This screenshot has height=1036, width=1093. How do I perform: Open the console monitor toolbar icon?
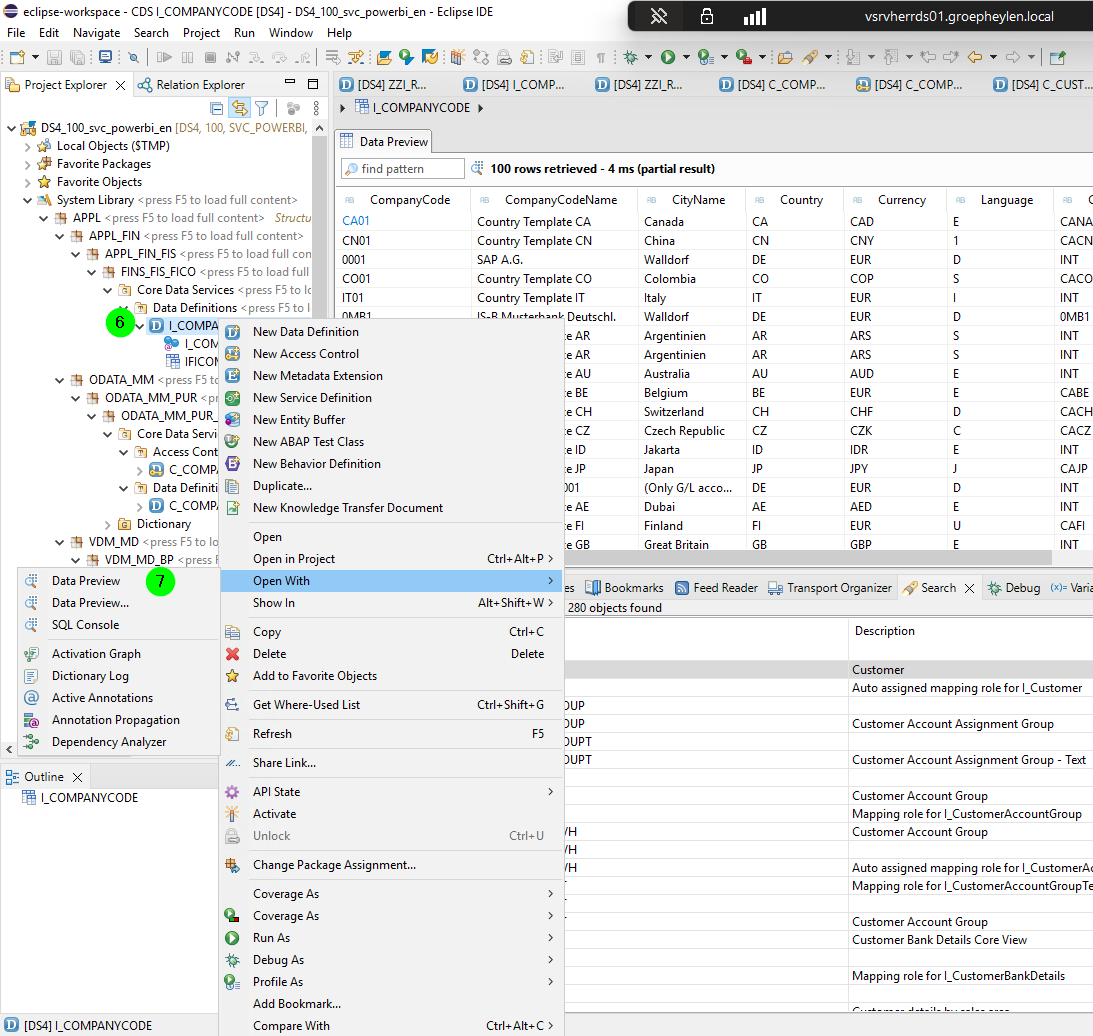pos(105,57)
